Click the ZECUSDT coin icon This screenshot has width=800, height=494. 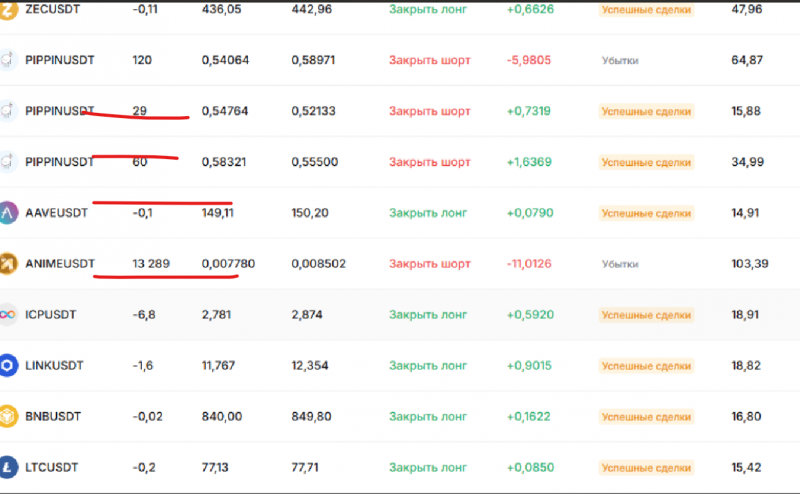coord(9,9)
